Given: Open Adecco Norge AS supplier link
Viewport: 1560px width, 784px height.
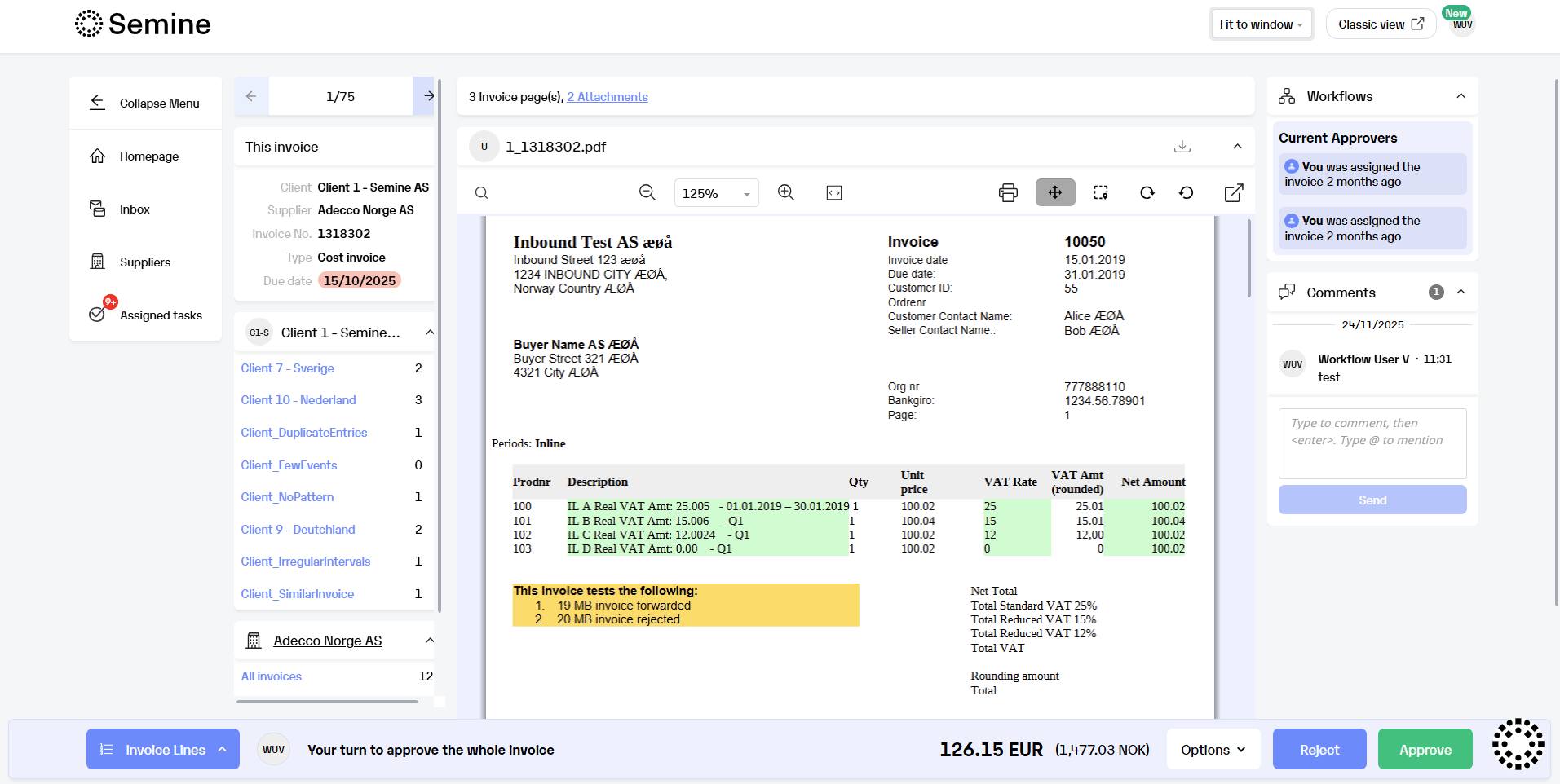Looking at the screenshot, I should point(327,641).
